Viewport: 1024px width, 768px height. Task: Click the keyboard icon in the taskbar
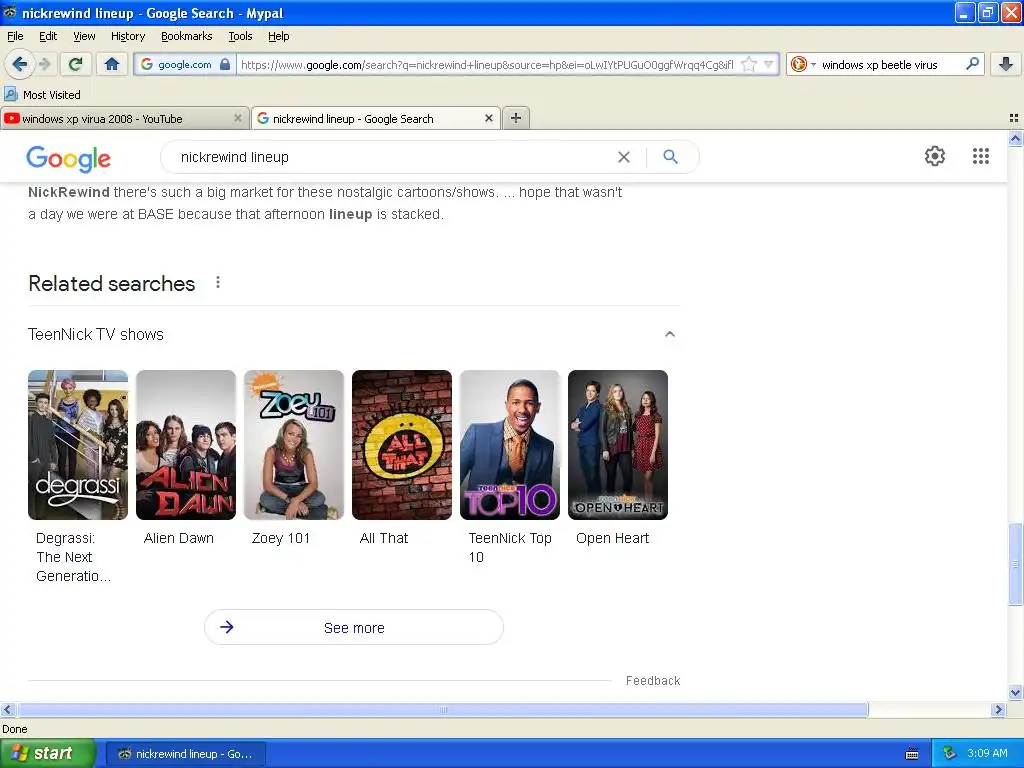(x=912, y=754)
